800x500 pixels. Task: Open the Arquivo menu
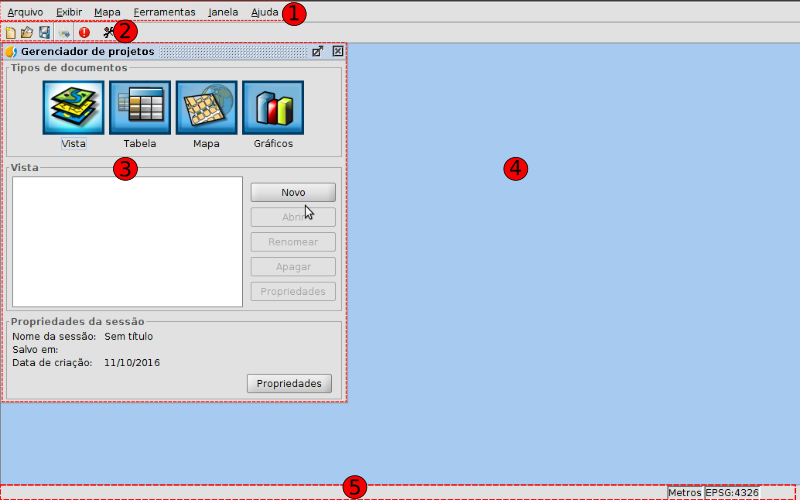[x=25, y=12]
